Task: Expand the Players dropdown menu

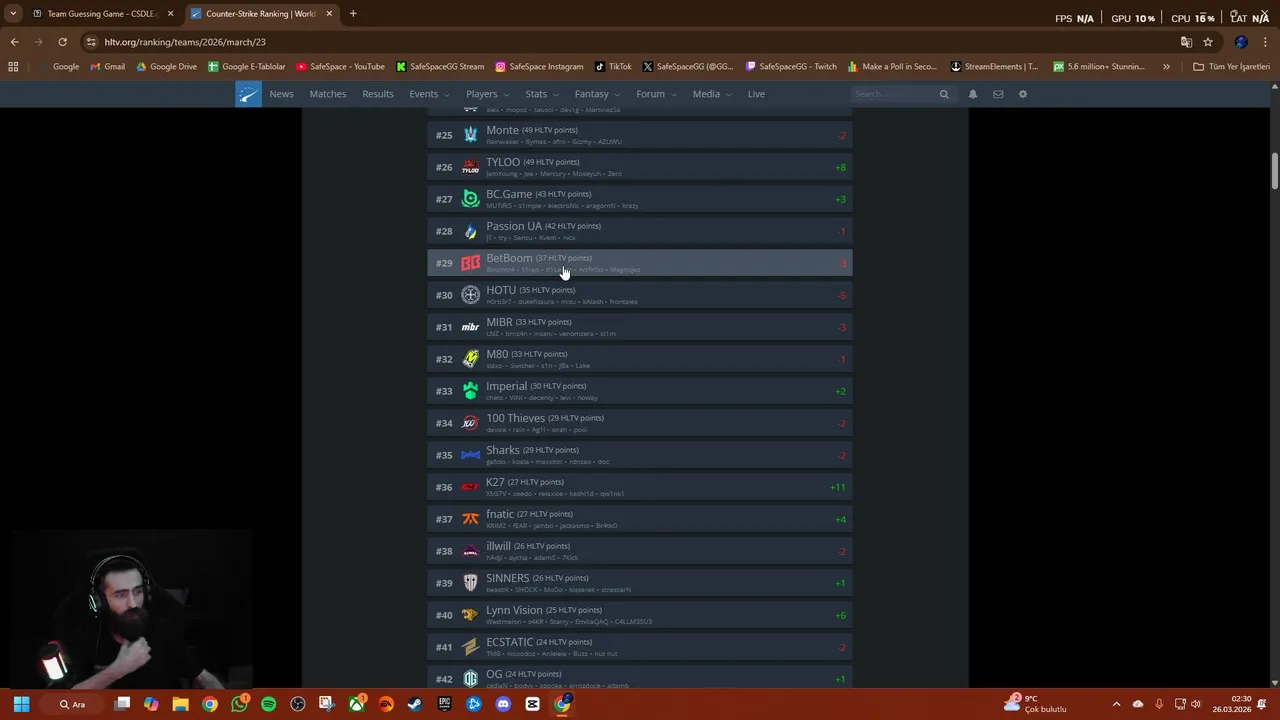Action: [486, 94]
